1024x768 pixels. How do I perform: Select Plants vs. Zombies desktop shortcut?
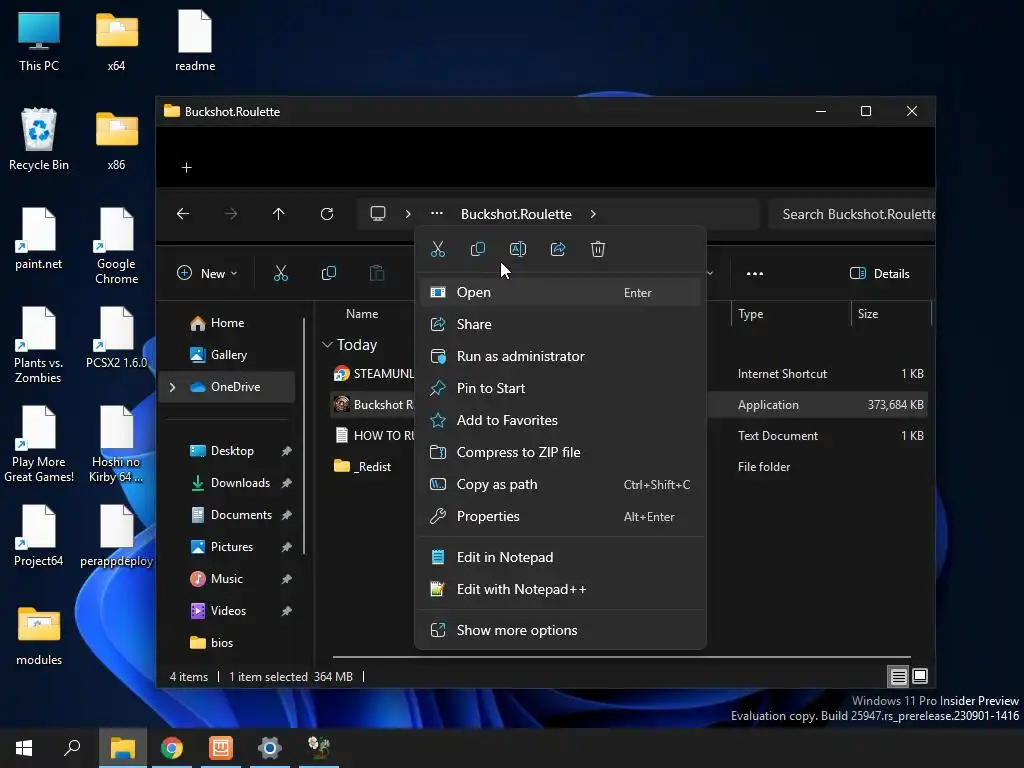[x=39, y=345]
